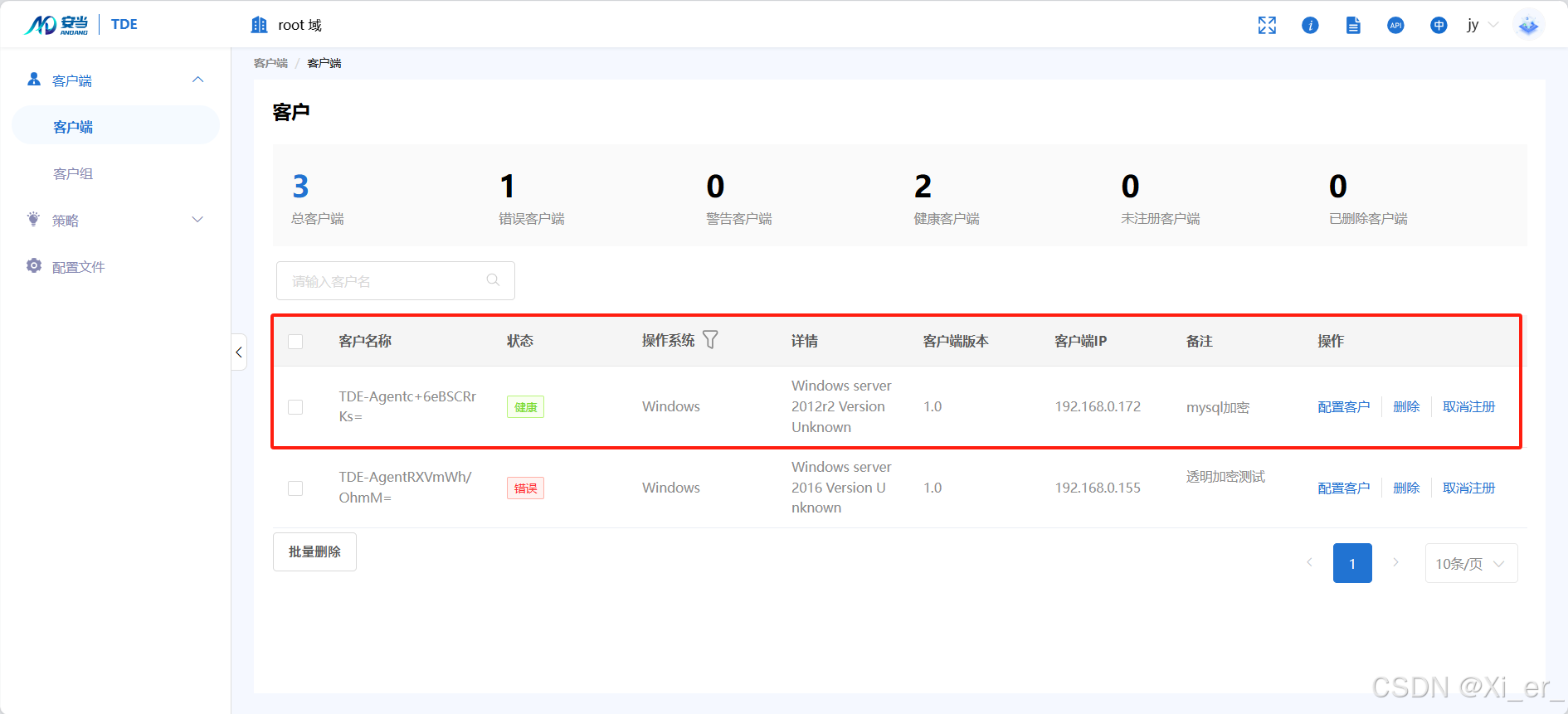Click client name TDE-AgentRXVmWh/OhmM=

(405, 488)
